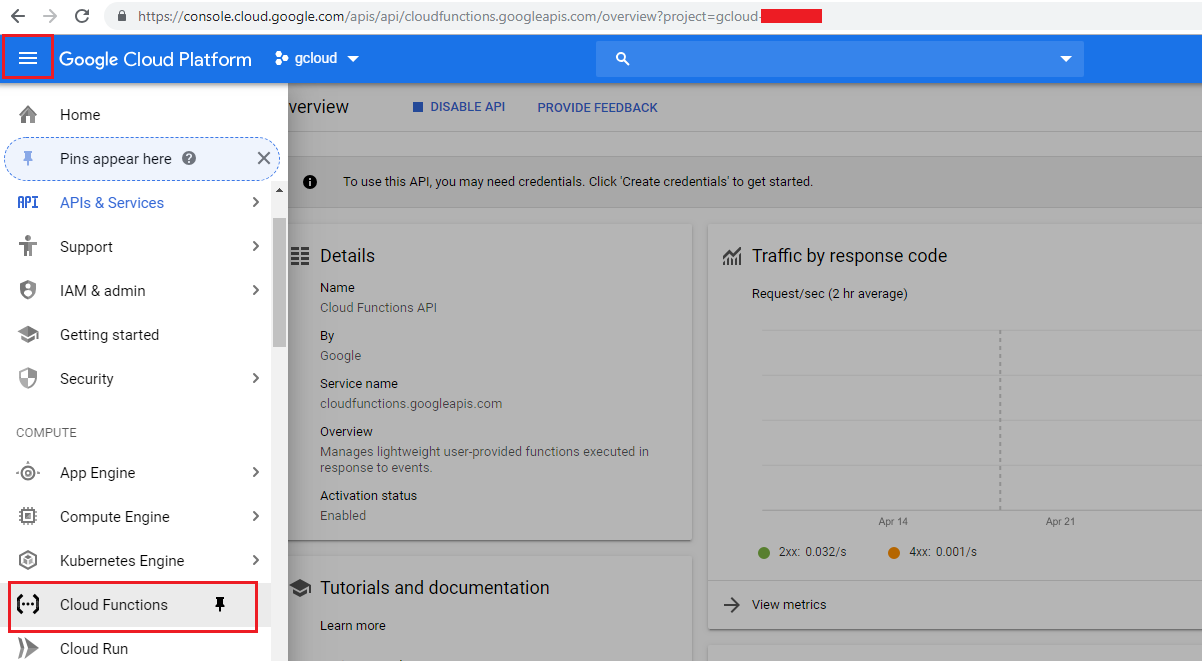Click inside the top search field
1202x661 pixels.
[x=840, y=59]
